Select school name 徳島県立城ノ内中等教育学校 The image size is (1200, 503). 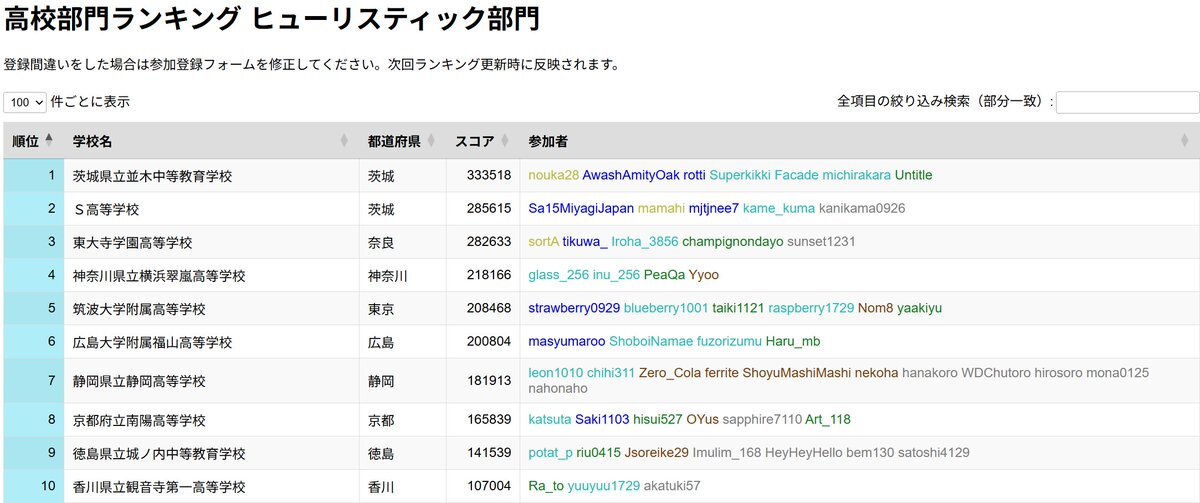coord(158,454)
